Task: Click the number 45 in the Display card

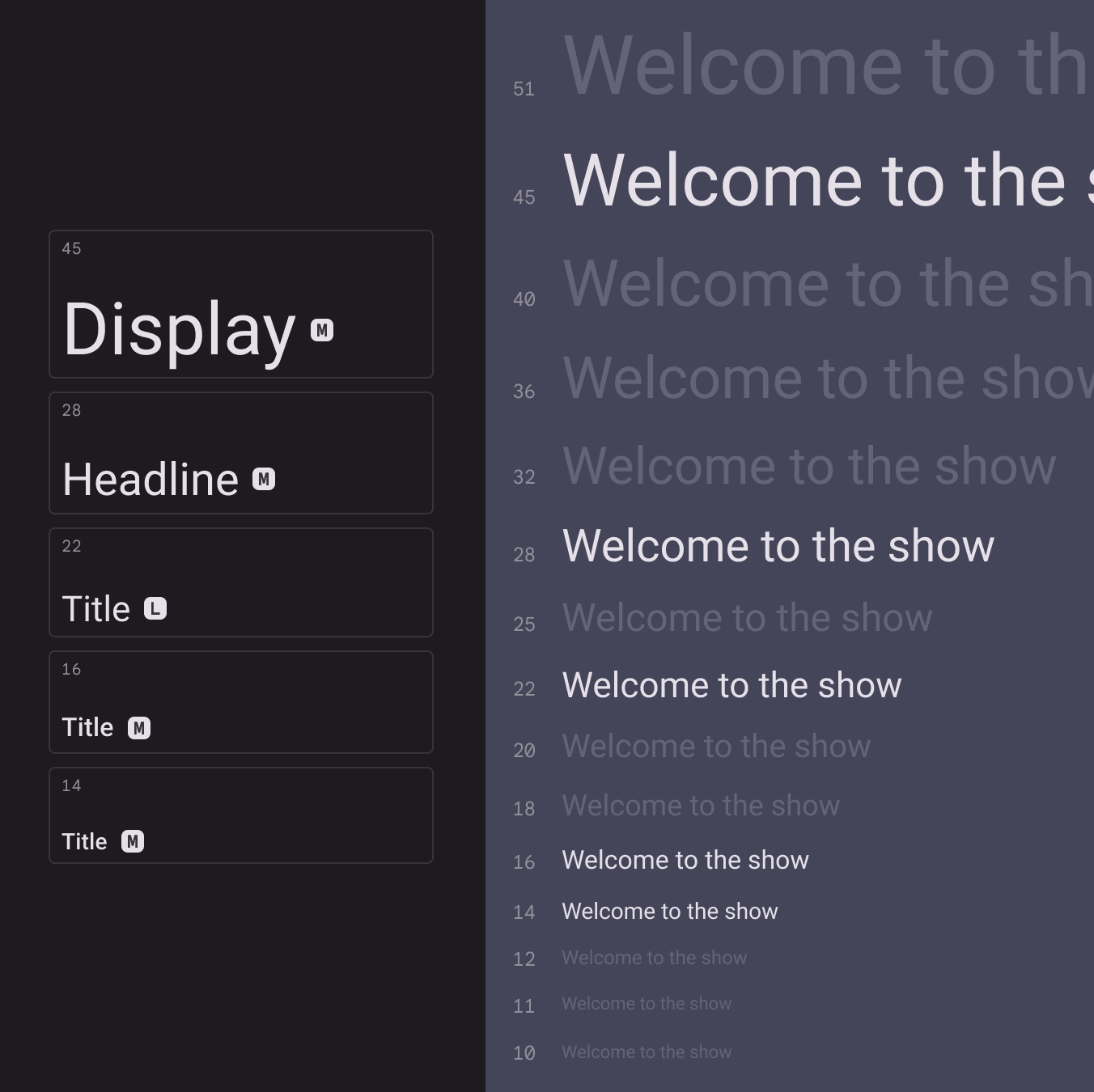Action: (x=71, y=249)
